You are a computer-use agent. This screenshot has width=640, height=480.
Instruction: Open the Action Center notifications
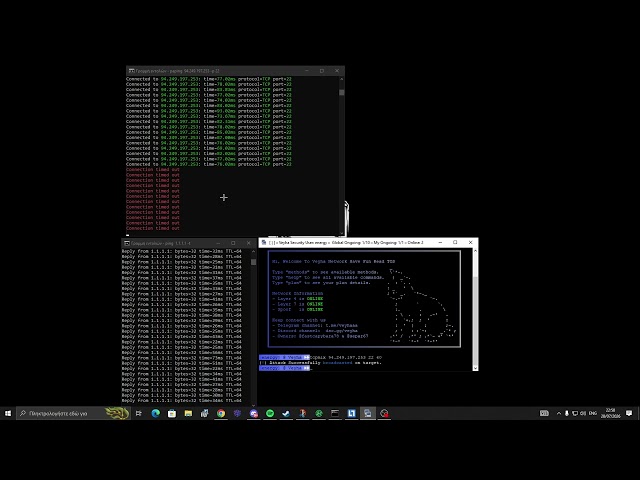629,413
